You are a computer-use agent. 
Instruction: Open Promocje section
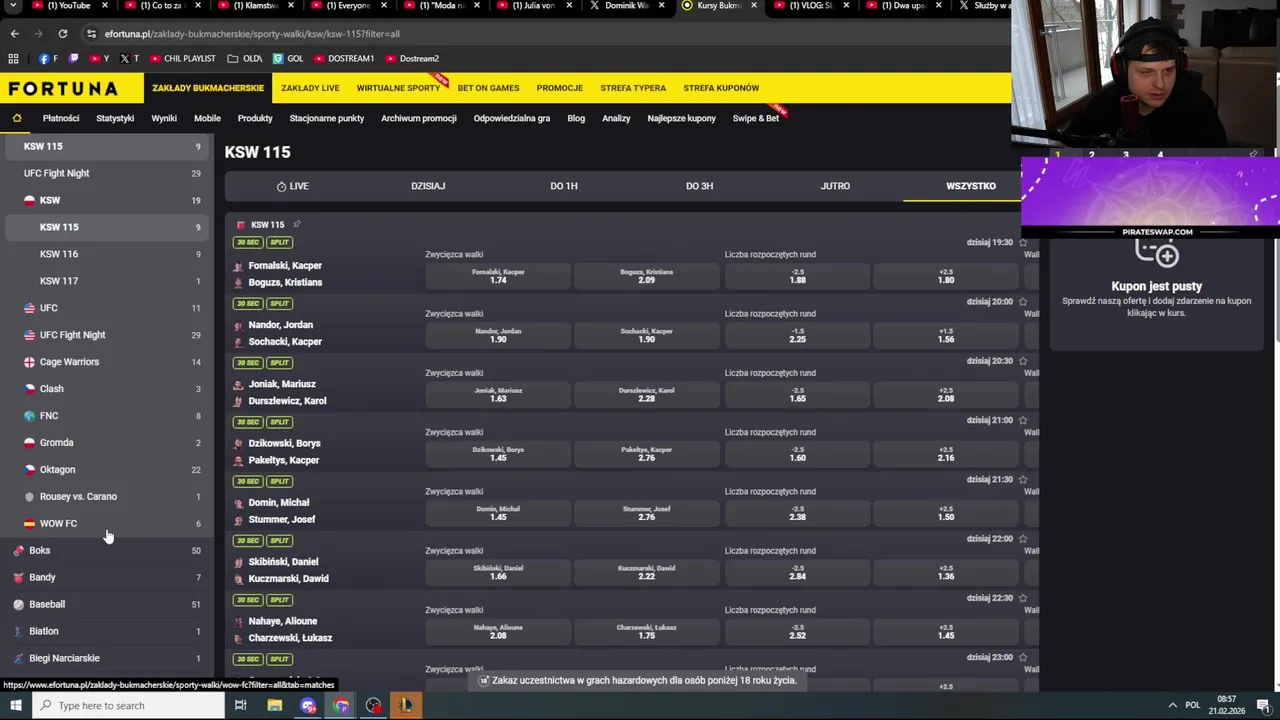(x=559, y=88)
